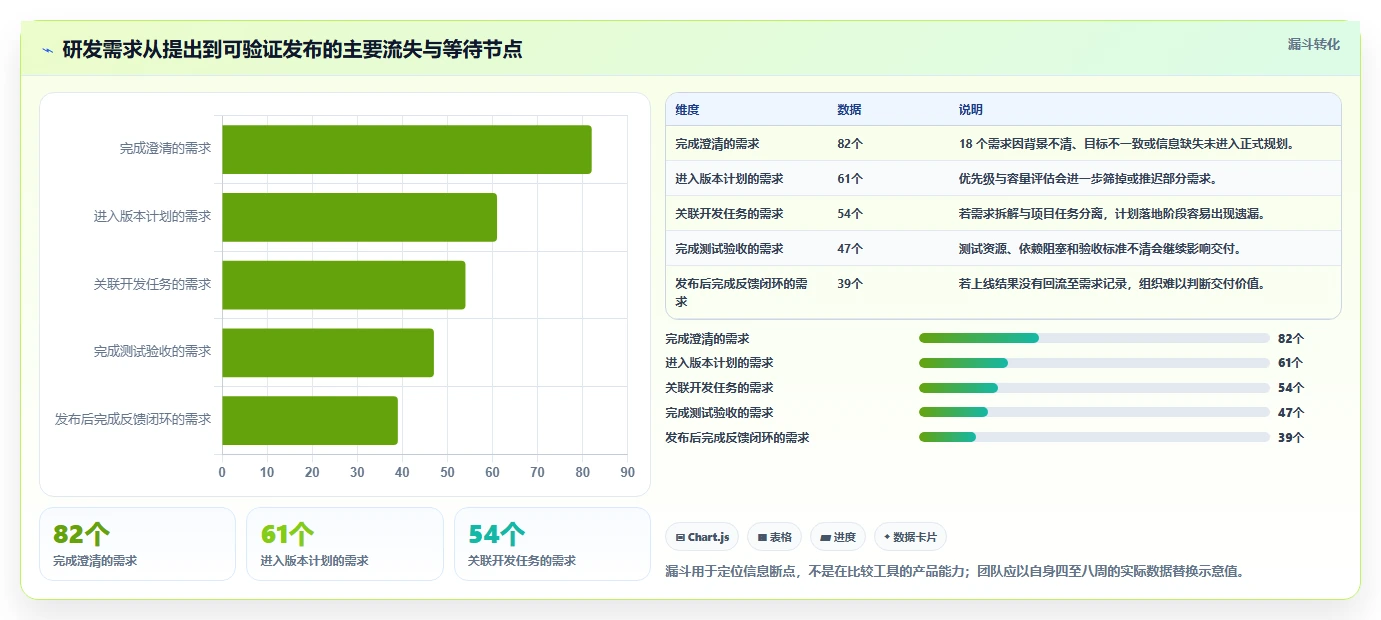
Task: Click the chart bar for 进入版本计划的需求
Action: click(359, 217)
